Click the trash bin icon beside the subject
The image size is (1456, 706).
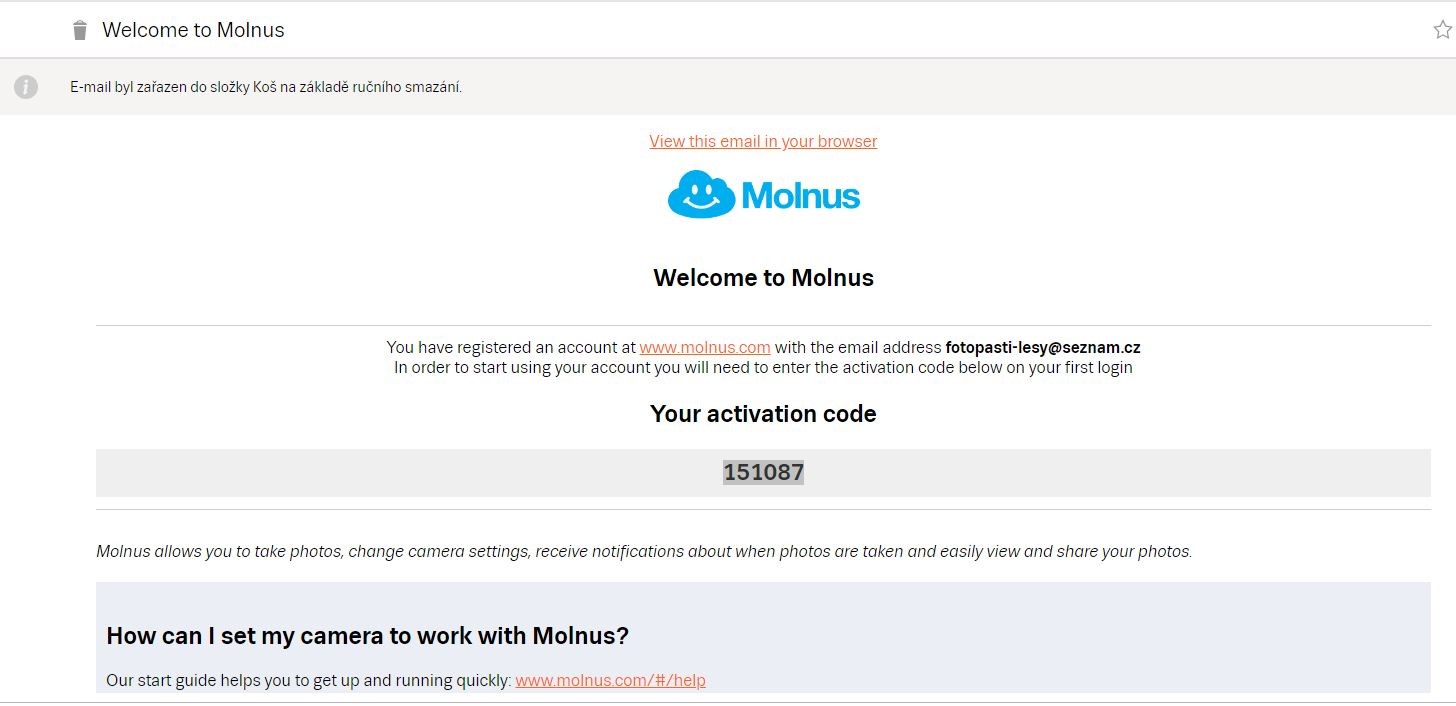tap(80, 31)
